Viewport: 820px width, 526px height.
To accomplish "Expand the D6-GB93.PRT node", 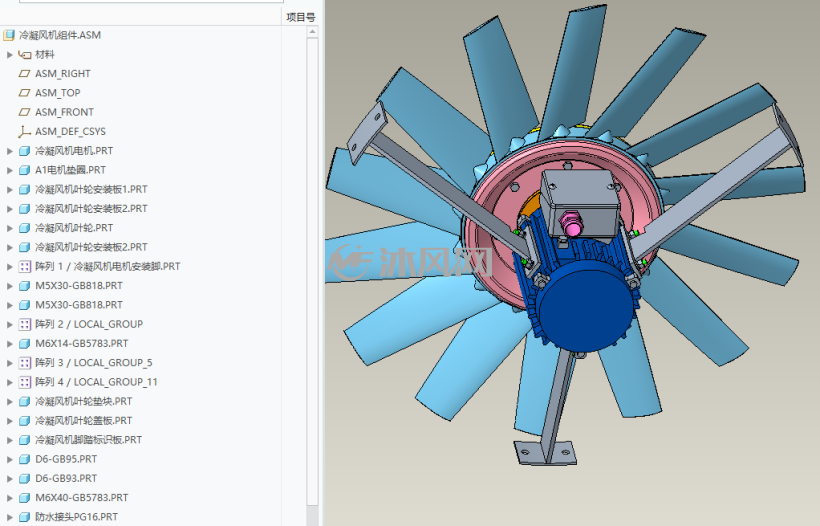I will (x=9, y=478).
